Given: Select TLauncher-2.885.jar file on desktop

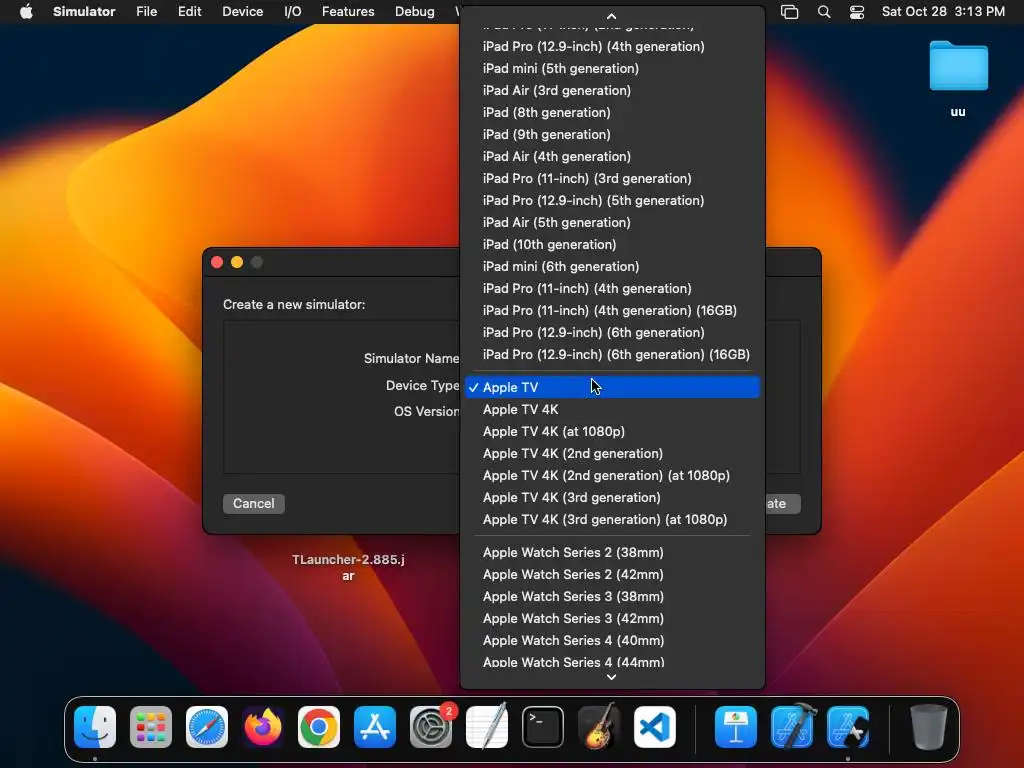Looking at the screenshot, I should pos(348,568).
